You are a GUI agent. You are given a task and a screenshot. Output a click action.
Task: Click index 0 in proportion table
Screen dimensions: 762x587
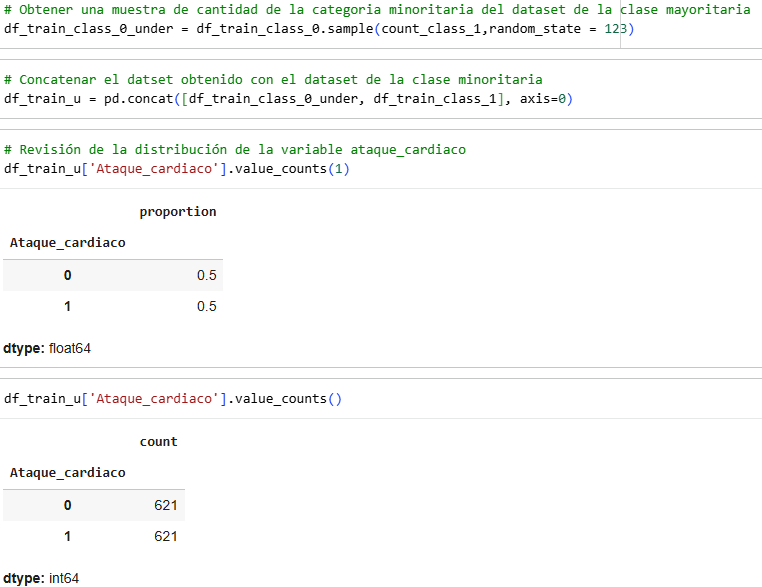(x=68, y=276)
